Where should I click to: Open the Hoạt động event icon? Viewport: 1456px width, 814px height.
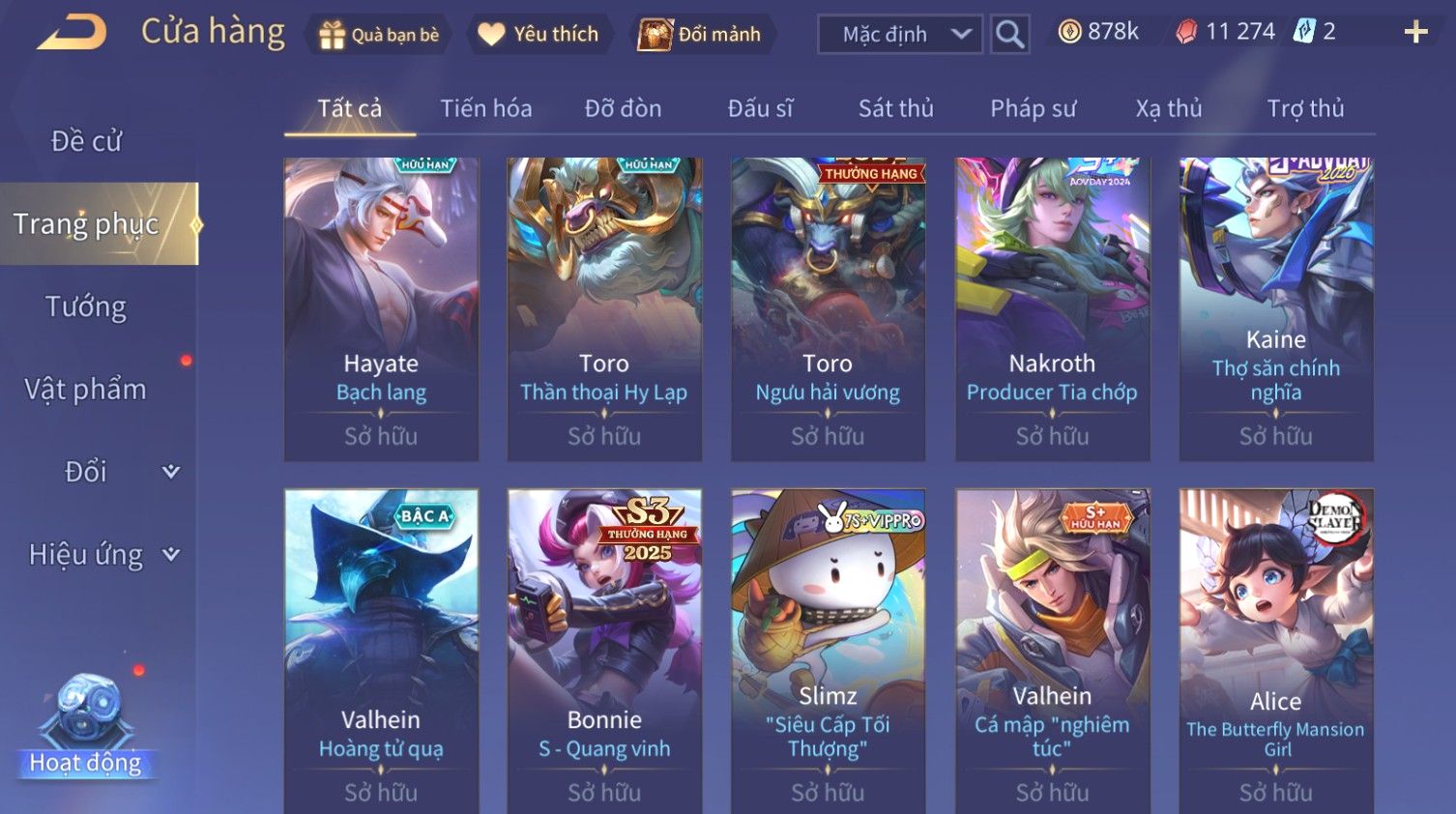point(86,727)
